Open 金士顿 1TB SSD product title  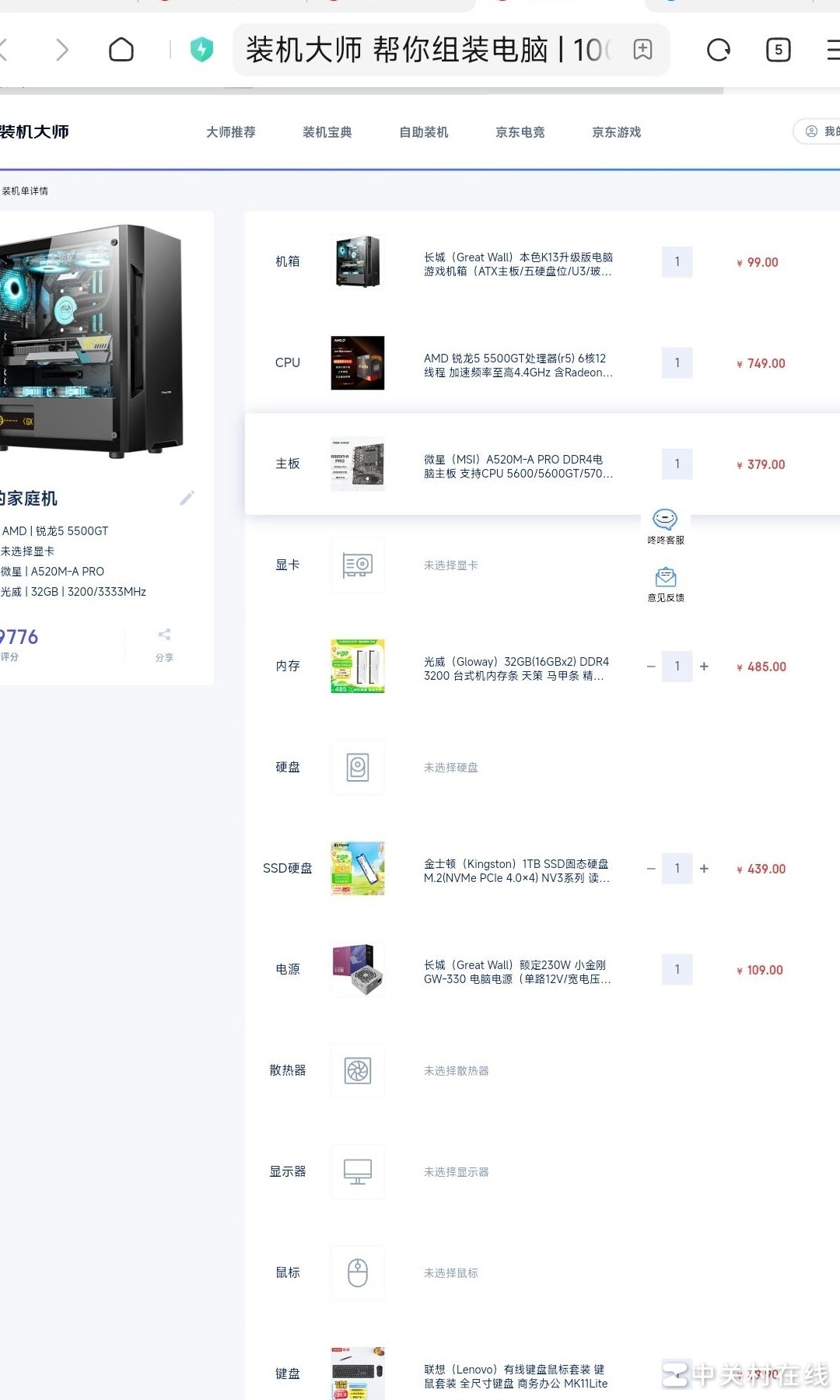click(x=516, y=871)
